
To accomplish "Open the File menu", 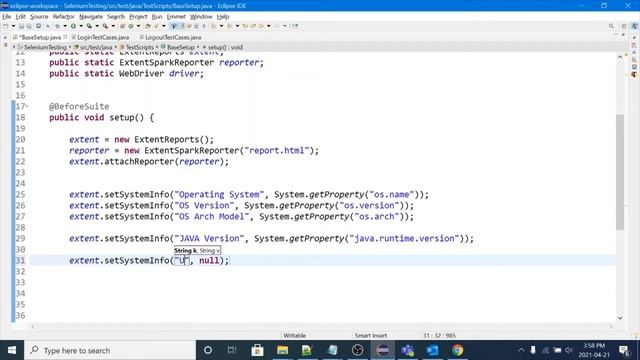I will click(x=7, y=17).
